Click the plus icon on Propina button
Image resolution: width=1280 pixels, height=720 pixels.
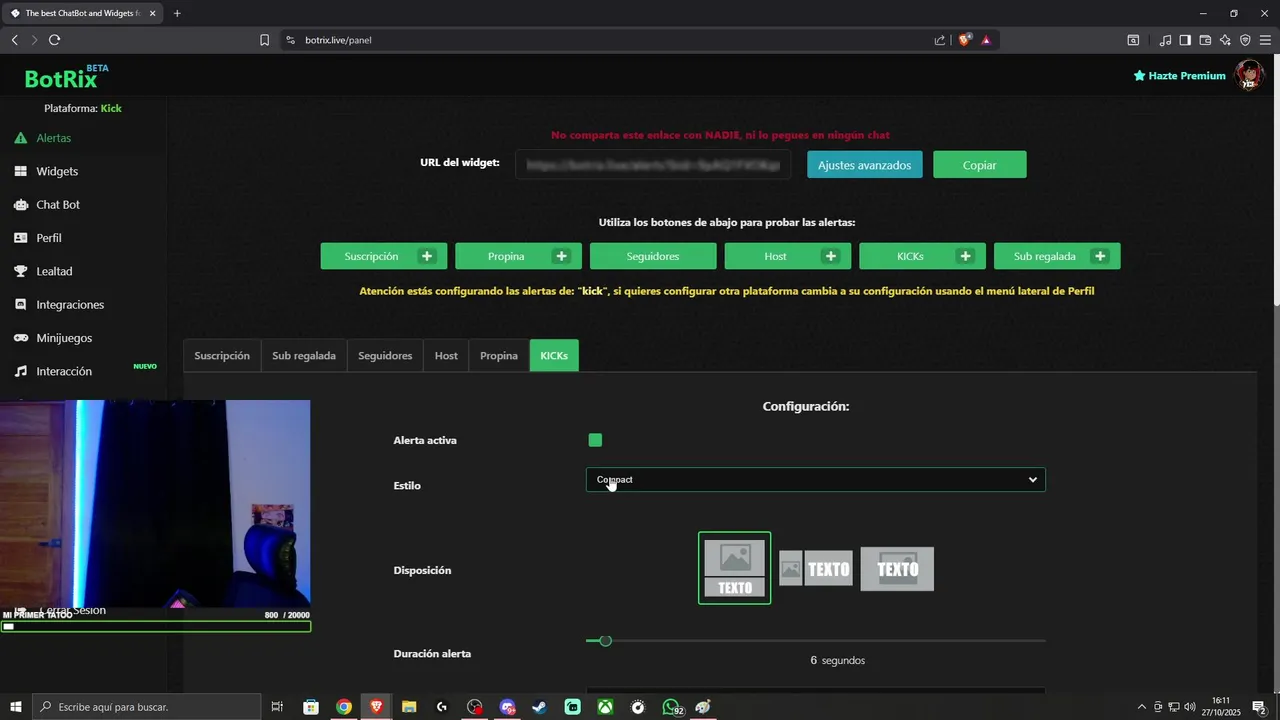(x=561, y=256)
